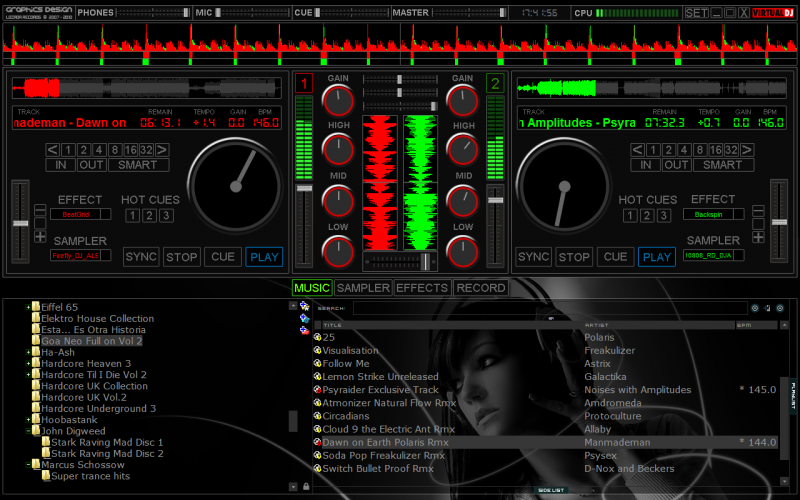Image resolution: width=800 pixels, height=500 pixels.
Task: Toggle loop IN point on deck 1
Action: (x=61, y=165)
